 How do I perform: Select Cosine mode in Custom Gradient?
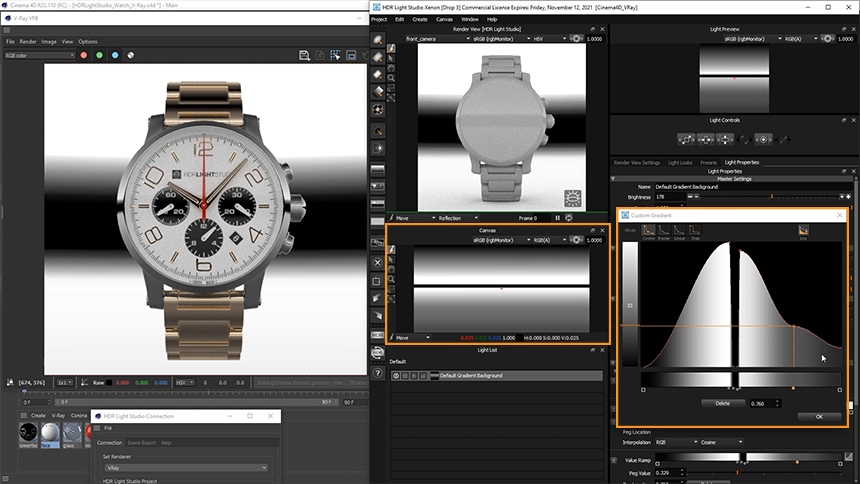coord(648,230)
